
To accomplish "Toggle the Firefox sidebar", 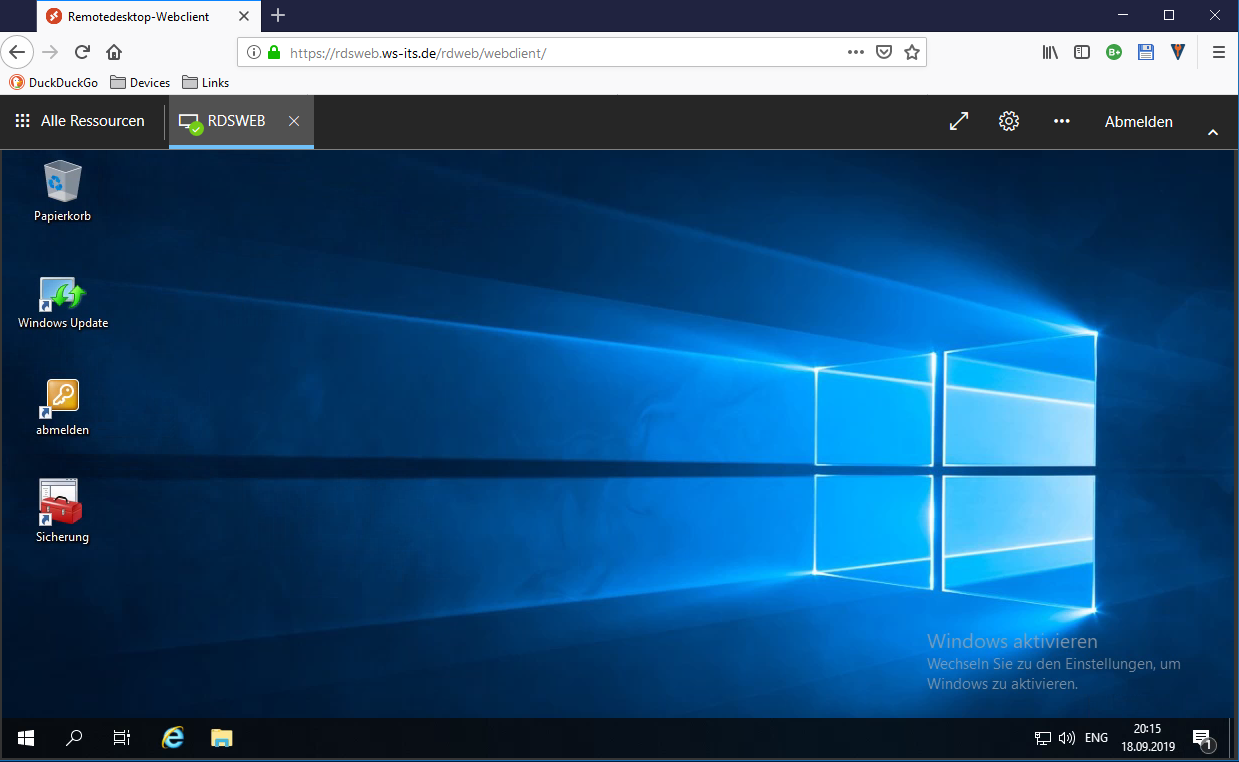I will [x=1082, y=53].
